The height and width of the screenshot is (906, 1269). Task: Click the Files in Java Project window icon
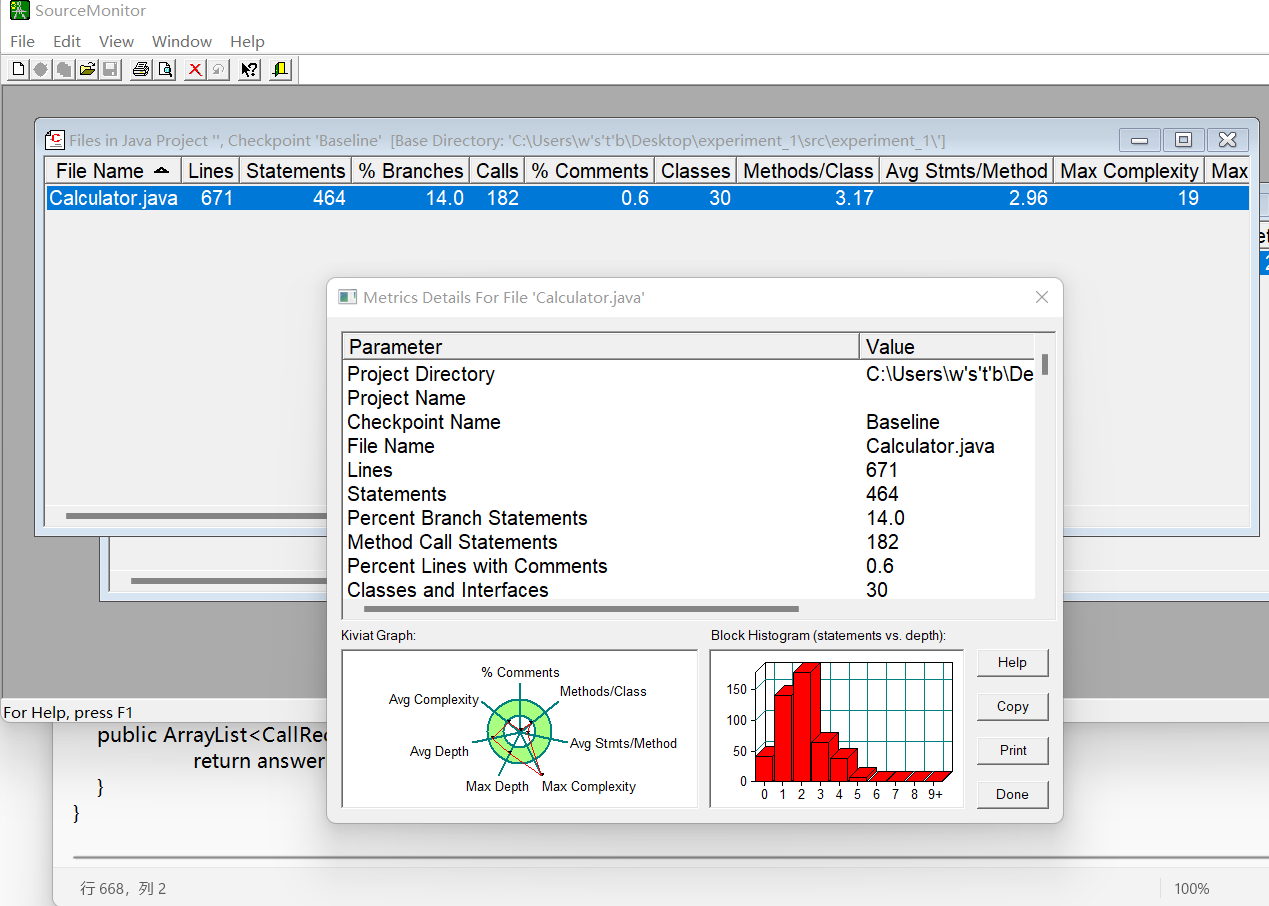pyautogui.click(x=56, y=140)
